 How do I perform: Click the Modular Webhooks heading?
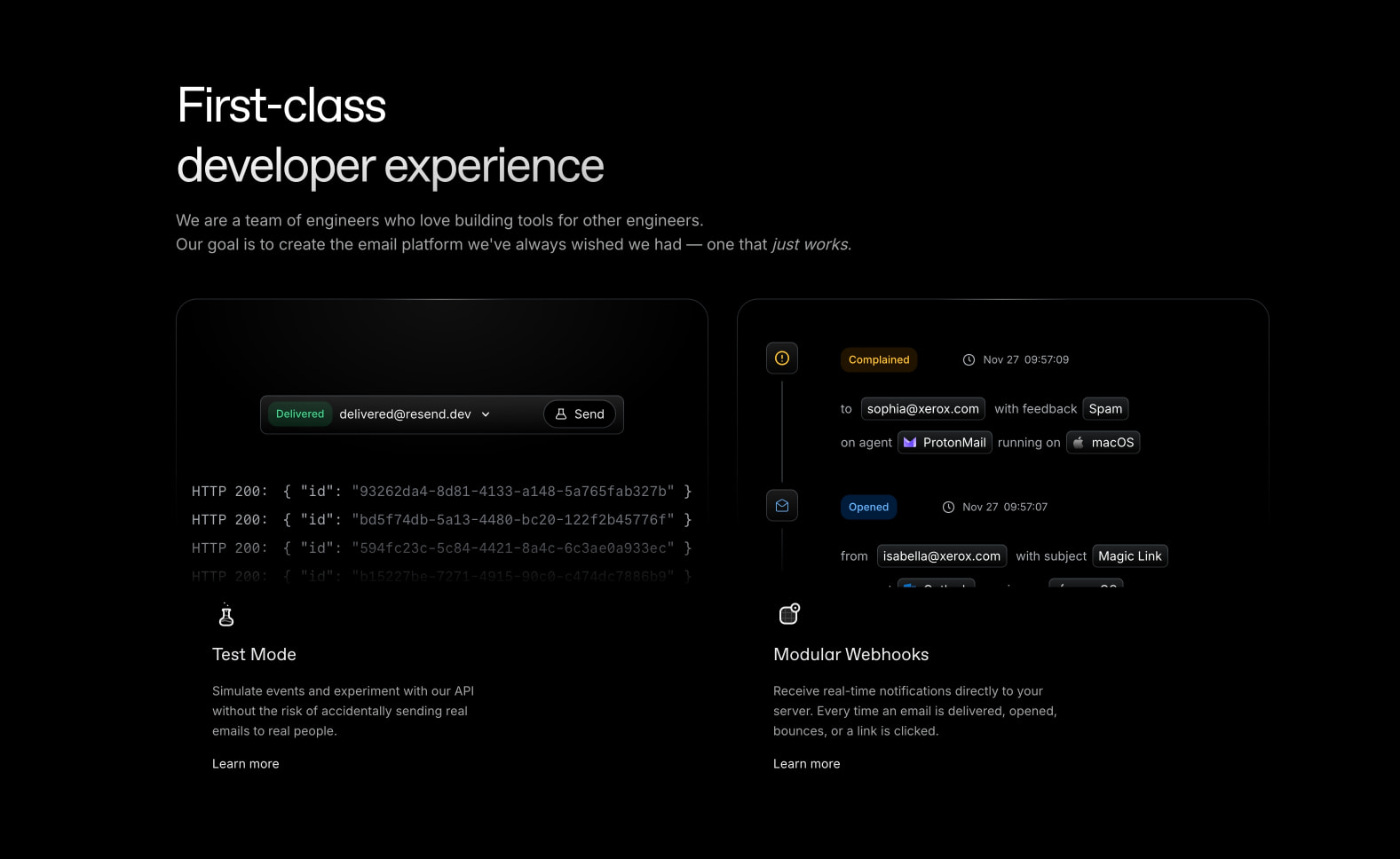[x=851, y=655]
